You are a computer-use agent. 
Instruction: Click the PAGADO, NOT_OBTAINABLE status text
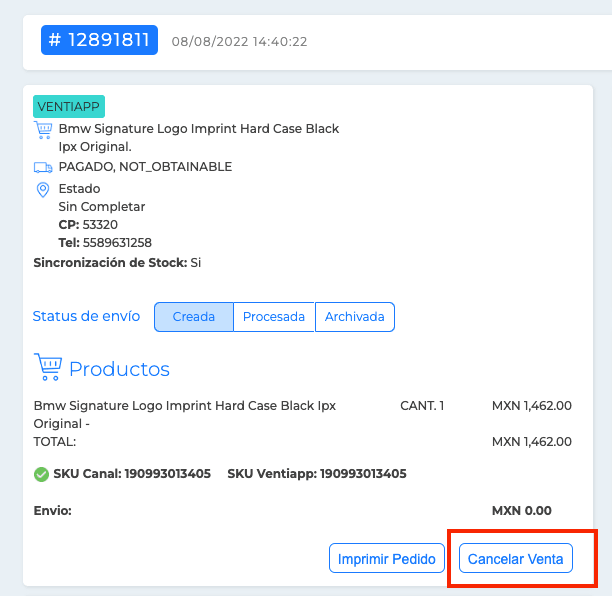click(x=145, y=167)
